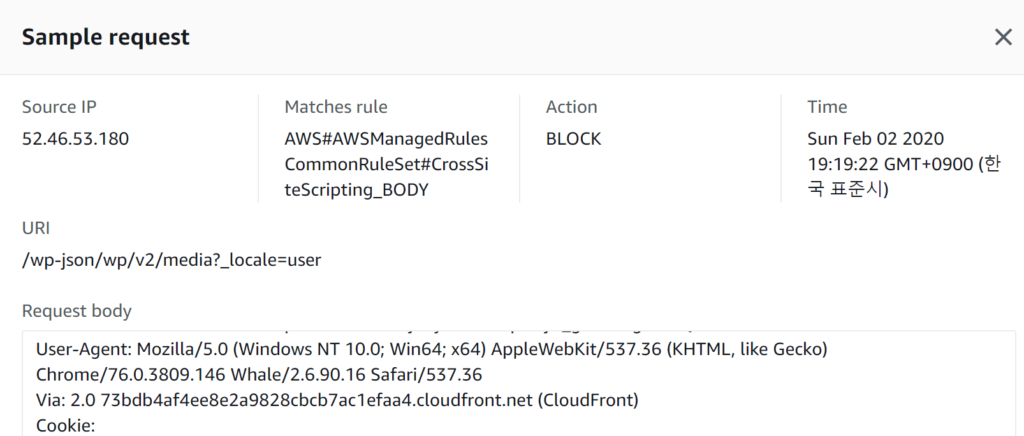Click the URI label
This screenshot has width=1024, height=436.
pos(37,227)
